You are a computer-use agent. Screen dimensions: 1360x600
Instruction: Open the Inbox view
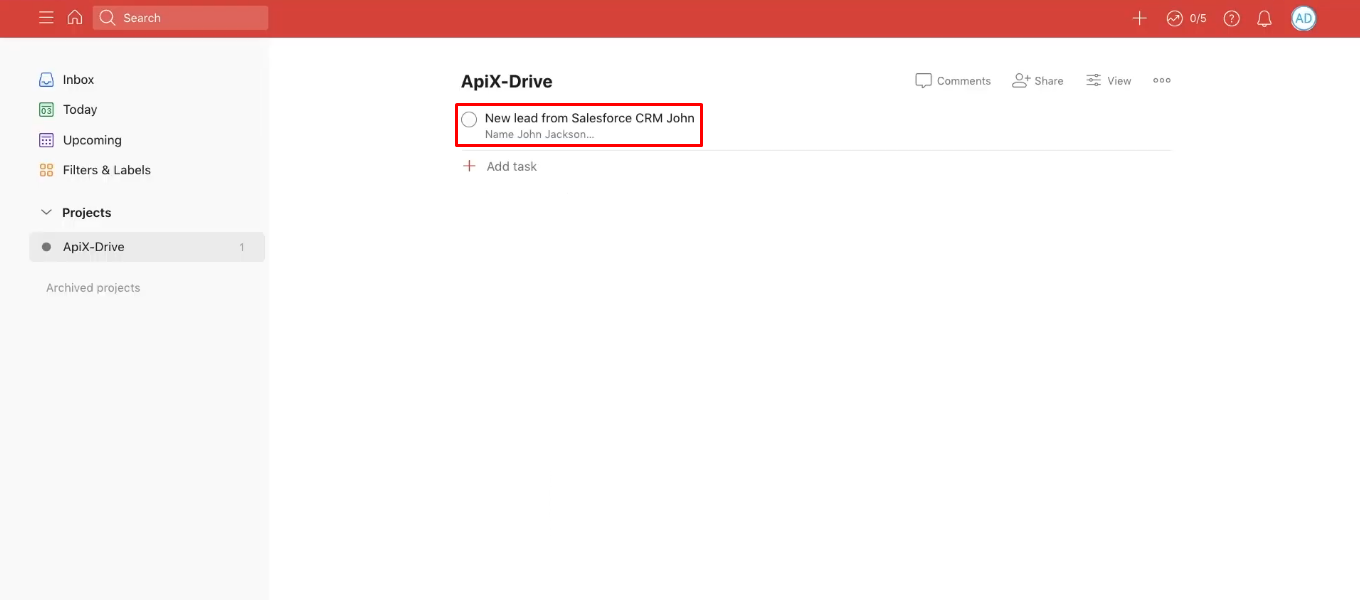78,79
